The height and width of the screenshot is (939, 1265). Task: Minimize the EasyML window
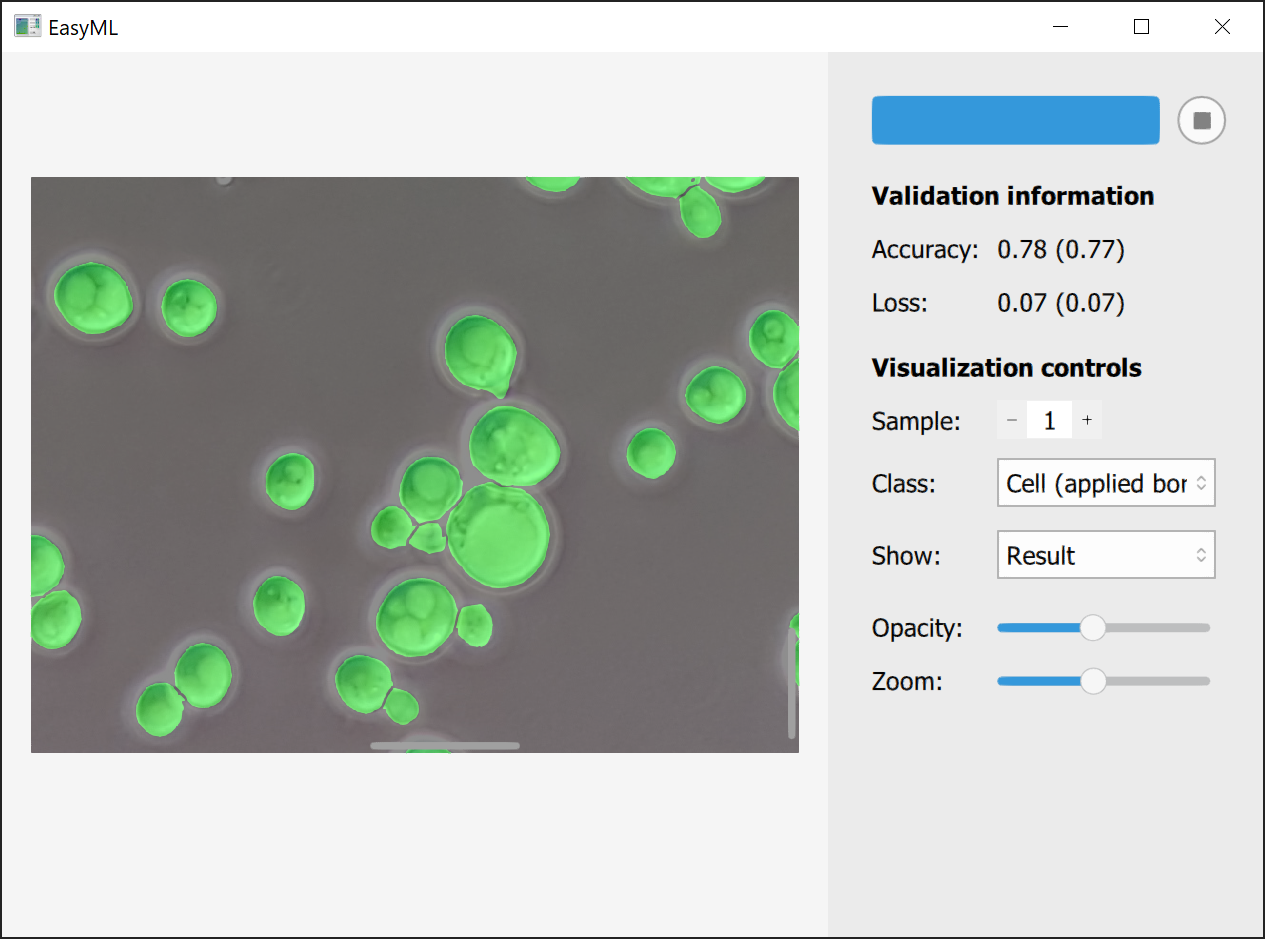pos(1061,27)
